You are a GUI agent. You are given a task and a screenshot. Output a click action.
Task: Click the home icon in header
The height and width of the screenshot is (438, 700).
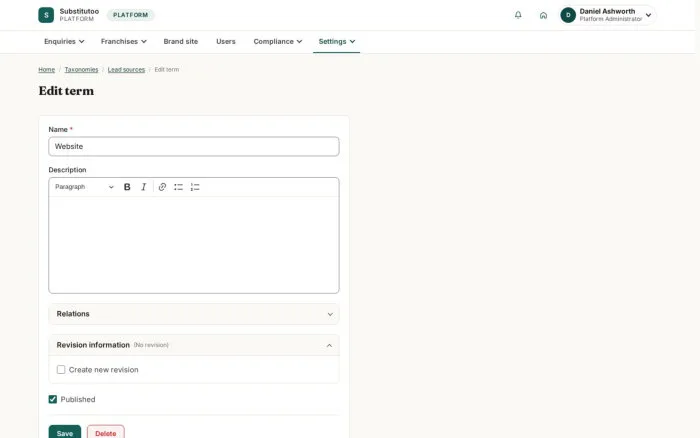(543, 15)
